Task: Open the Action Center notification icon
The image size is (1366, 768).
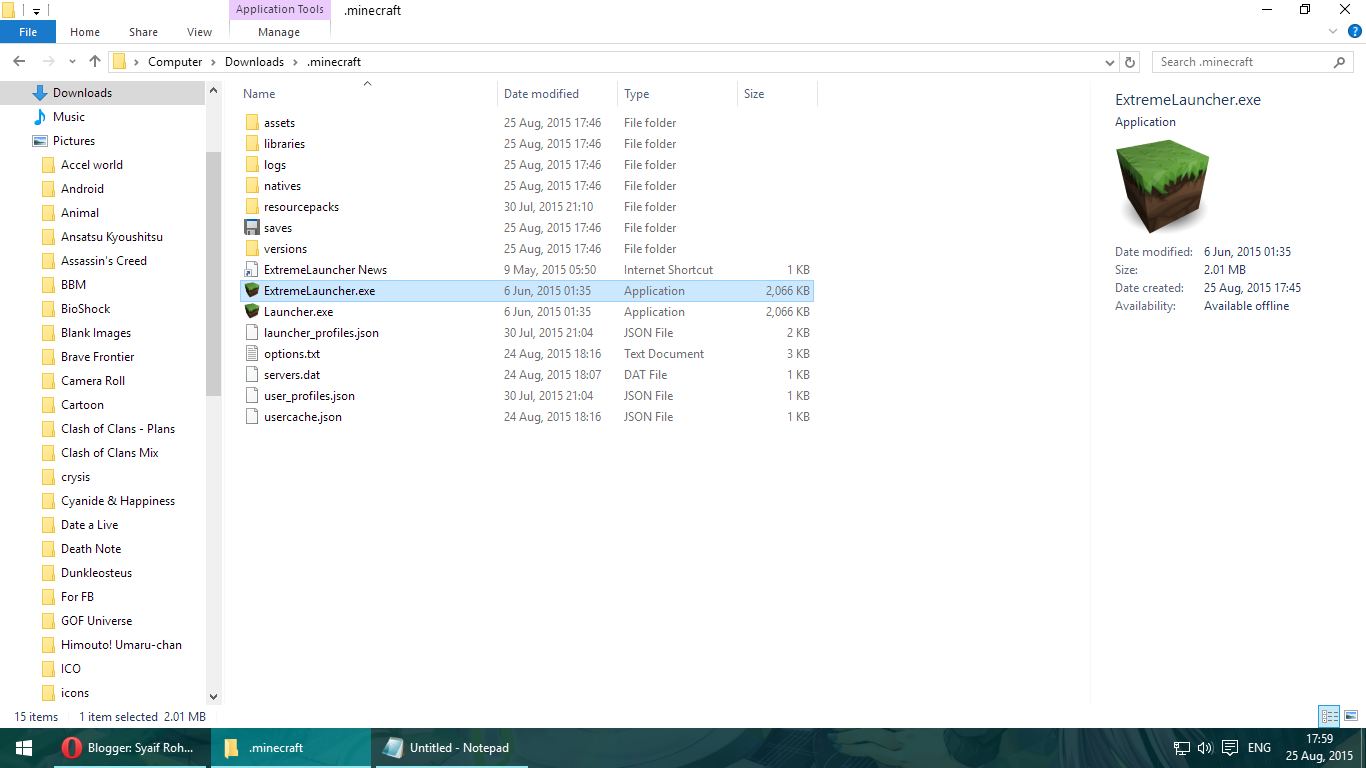Action: coord(1230,748)
